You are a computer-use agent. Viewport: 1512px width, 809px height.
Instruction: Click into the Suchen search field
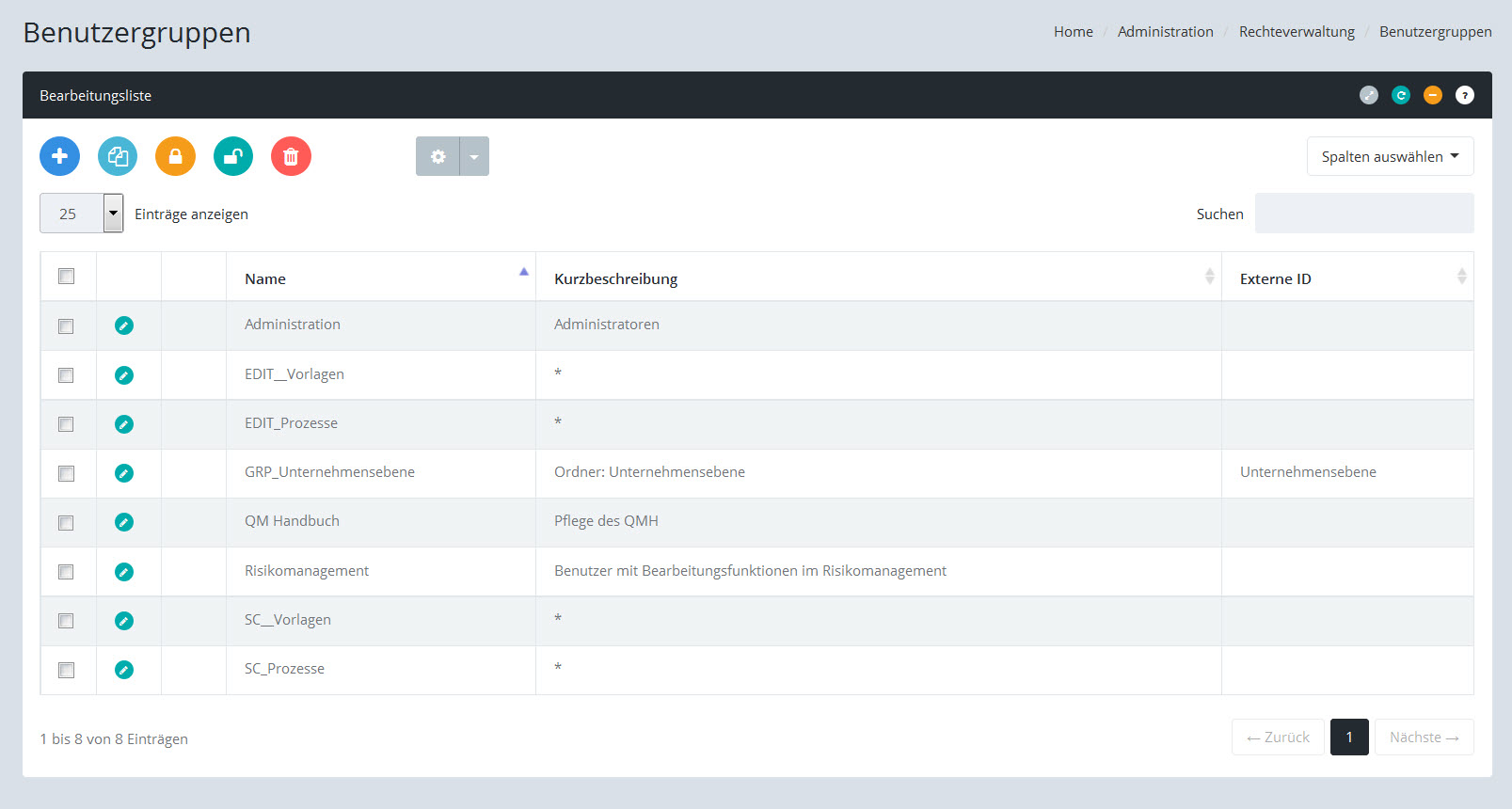point(1363,214)
